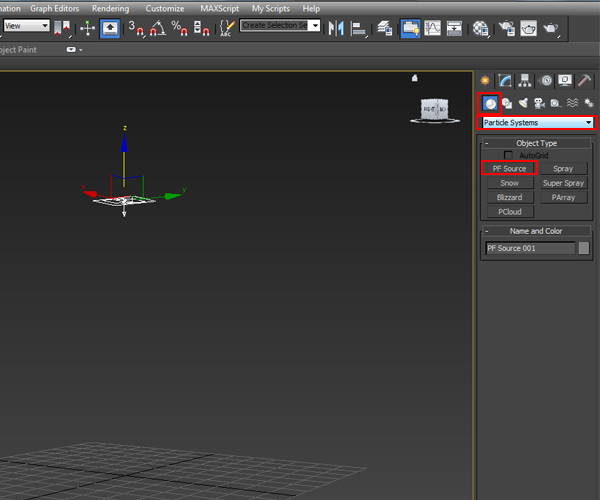Select the Shapes create category
Screen dimensions: 600x500
(507, 103)
